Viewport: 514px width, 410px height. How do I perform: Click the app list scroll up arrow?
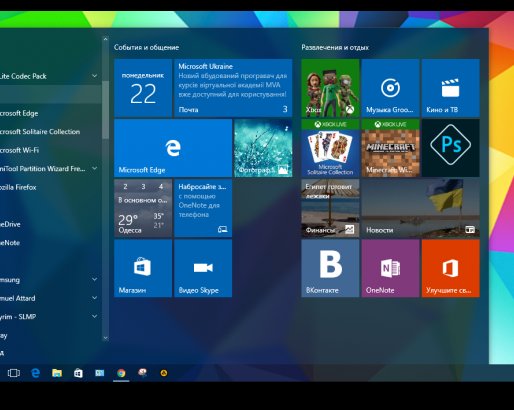[105, 39]
